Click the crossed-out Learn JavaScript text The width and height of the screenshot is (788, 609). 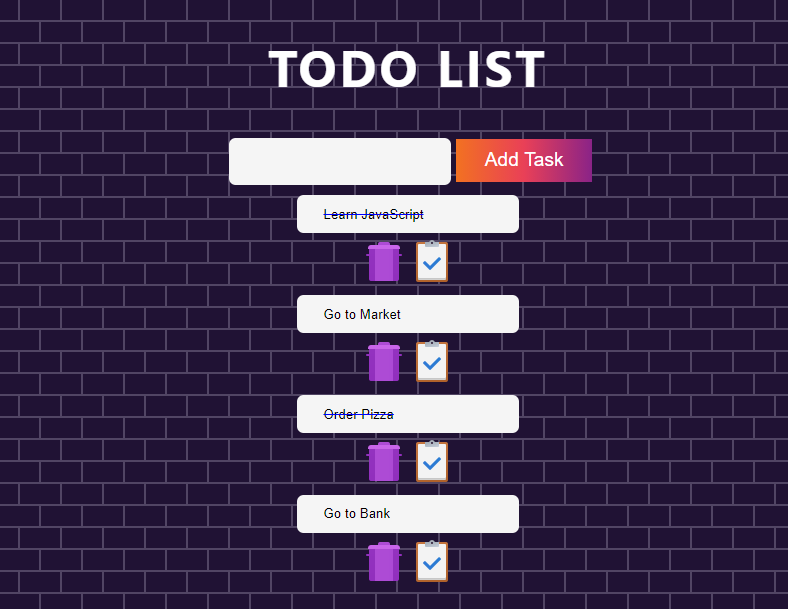click(373, 215)
